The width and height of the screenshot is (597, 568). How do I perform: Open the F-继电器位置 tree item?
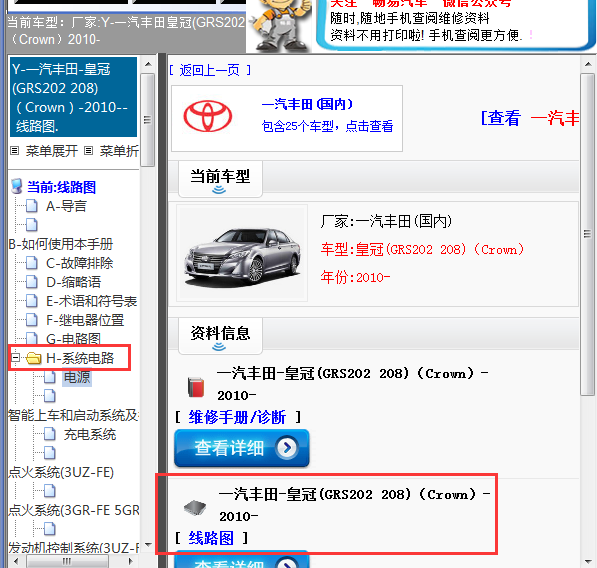pos(85,320)
